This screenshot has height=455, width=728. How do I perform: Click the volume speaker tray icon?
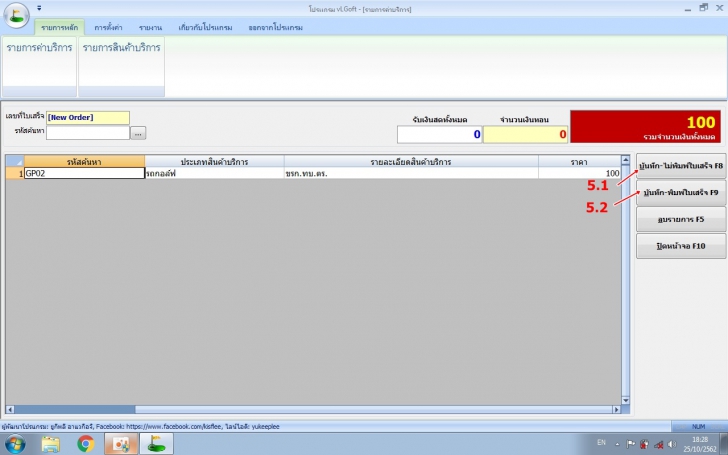click(x=672, y=444)
